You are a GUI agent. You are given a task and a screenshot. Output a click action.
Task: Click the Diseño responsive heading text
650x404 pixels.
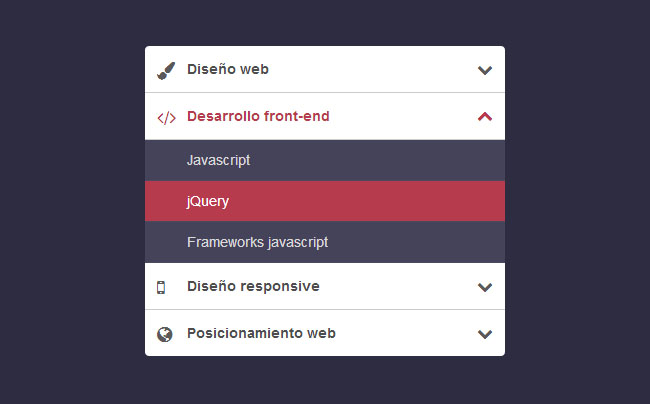[x=253, y=287]
